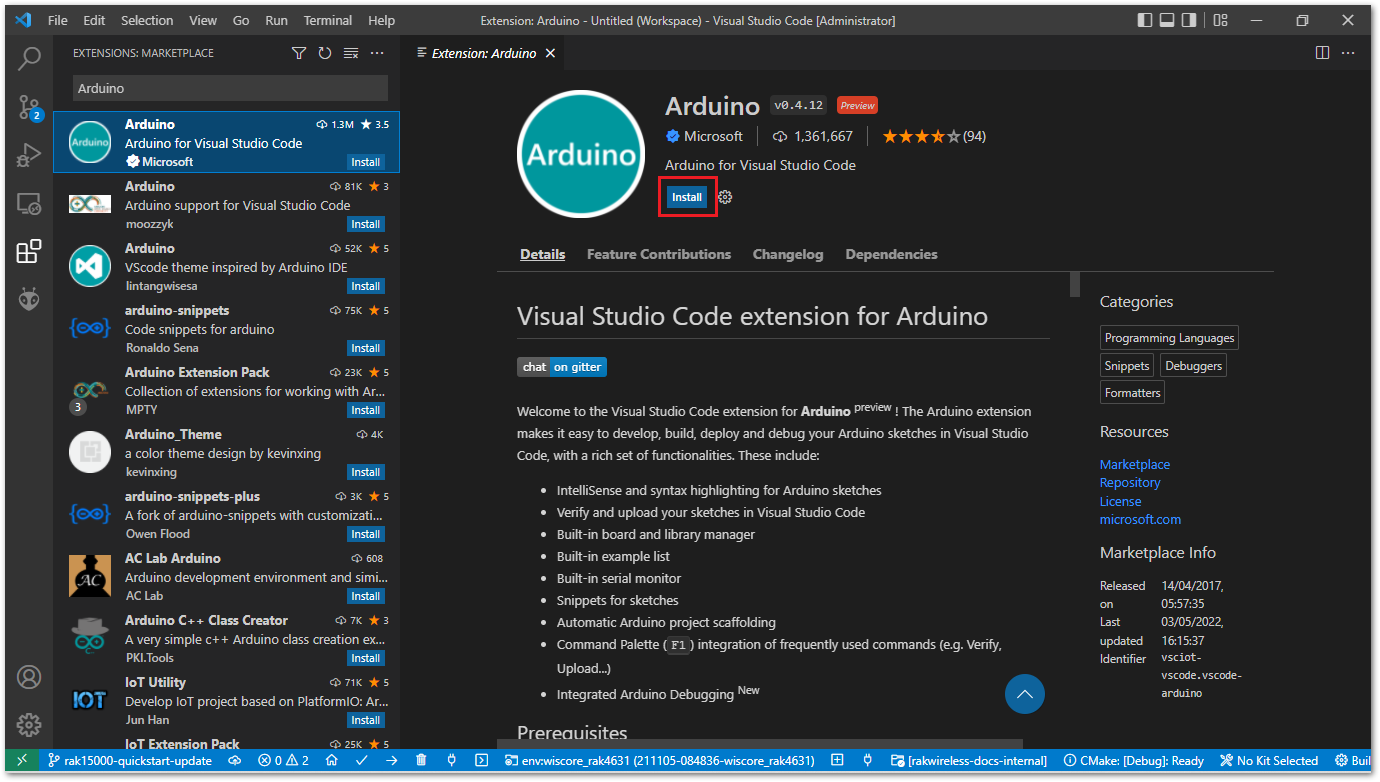Install the Arduino extension by Microsoft

click(x=687, y=197)
